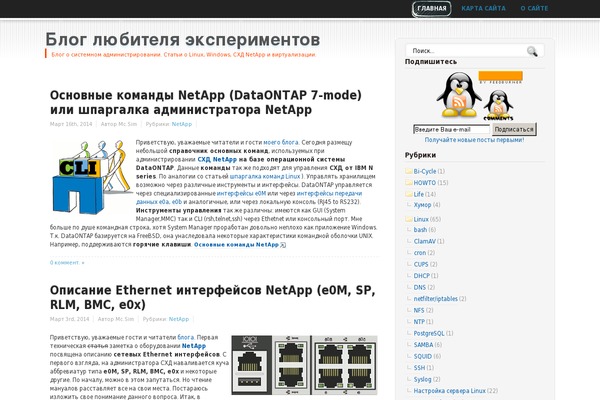
Task: Open the bash subcategory
Action: tap(420, 230)
